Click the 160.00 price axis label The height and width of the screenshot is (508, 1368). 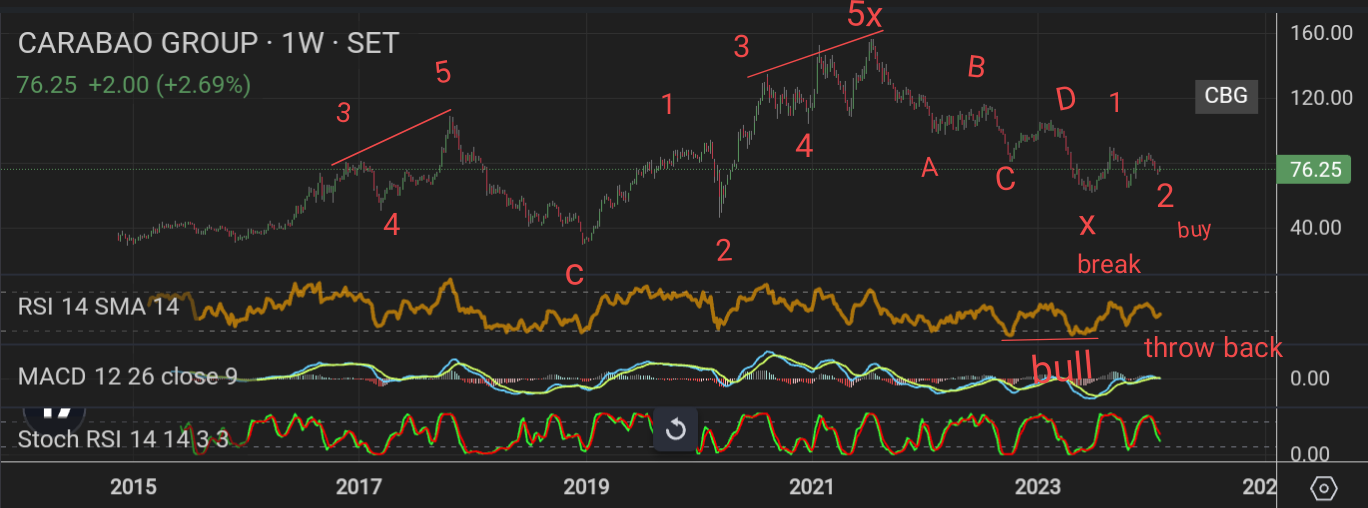[1321, 33]
